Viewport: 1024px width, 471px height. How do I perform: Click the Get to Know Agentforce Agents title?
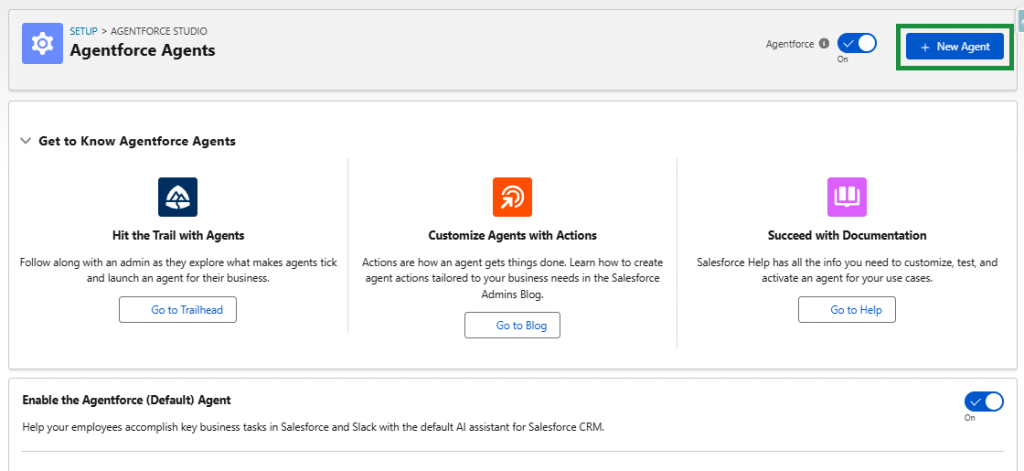click(137, 141)
